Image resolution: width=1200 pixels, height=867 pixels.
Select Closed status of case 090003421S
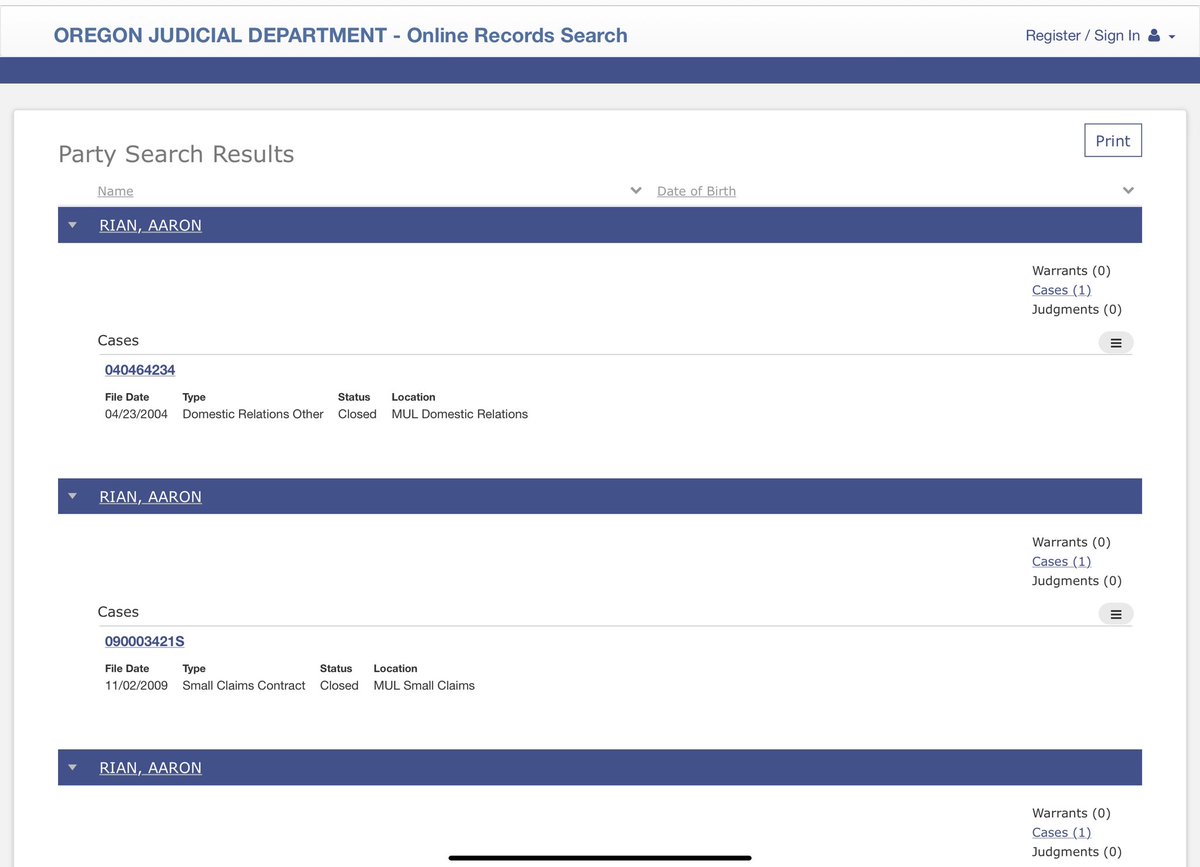coord(339,685)
